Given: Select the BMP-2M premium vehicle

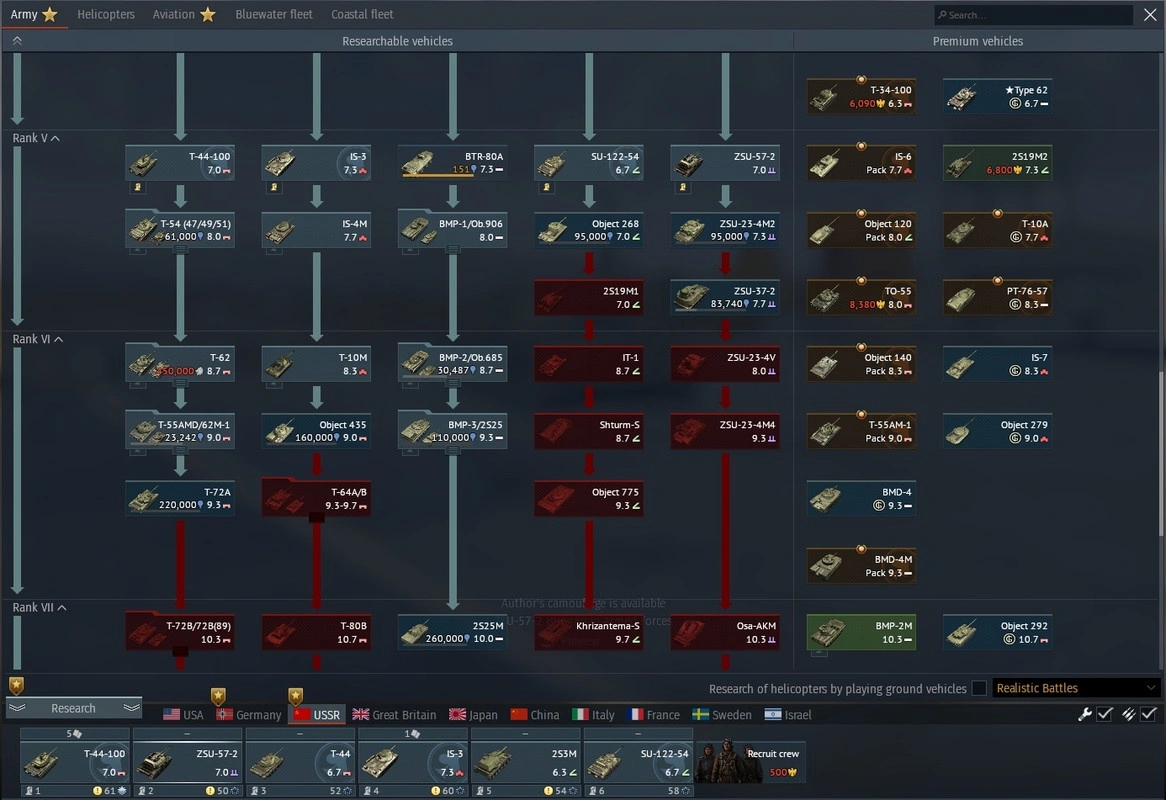Looking at the screenshot, I should pyautogui.click(x=861, y=632).
